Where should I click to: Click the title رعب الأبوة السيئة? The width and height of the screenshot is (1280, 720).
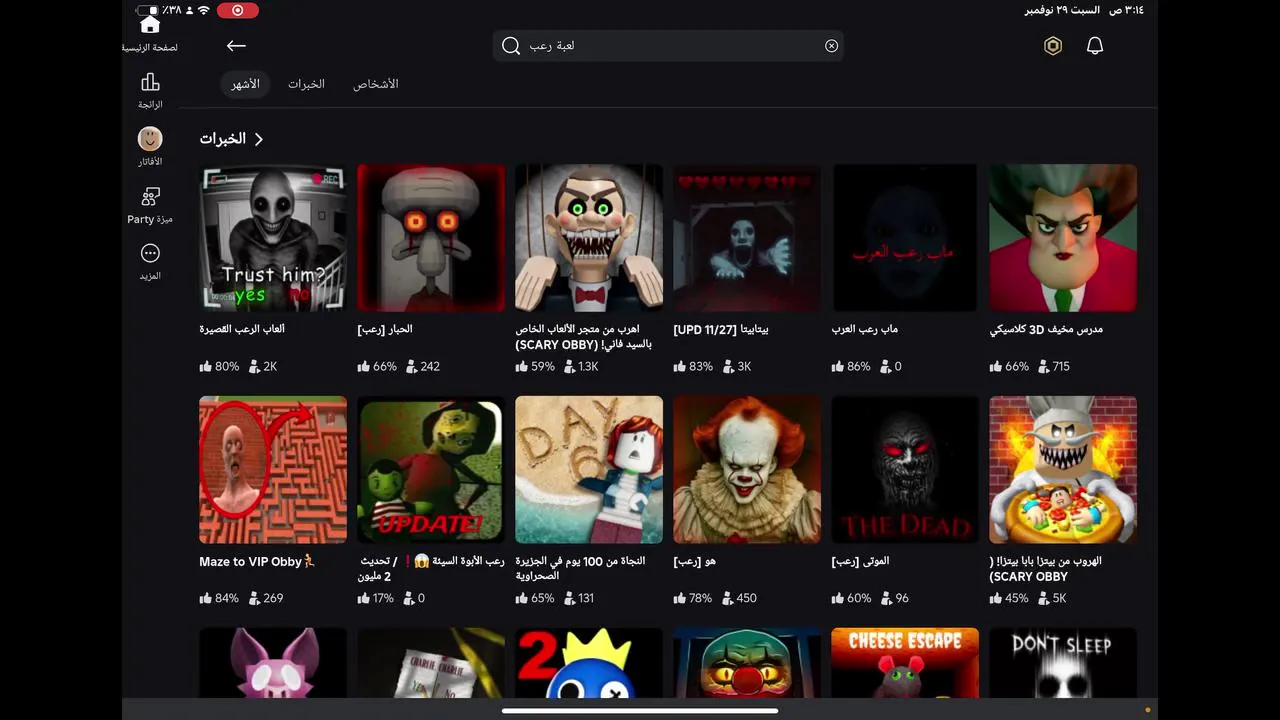[x=431, y=568]
